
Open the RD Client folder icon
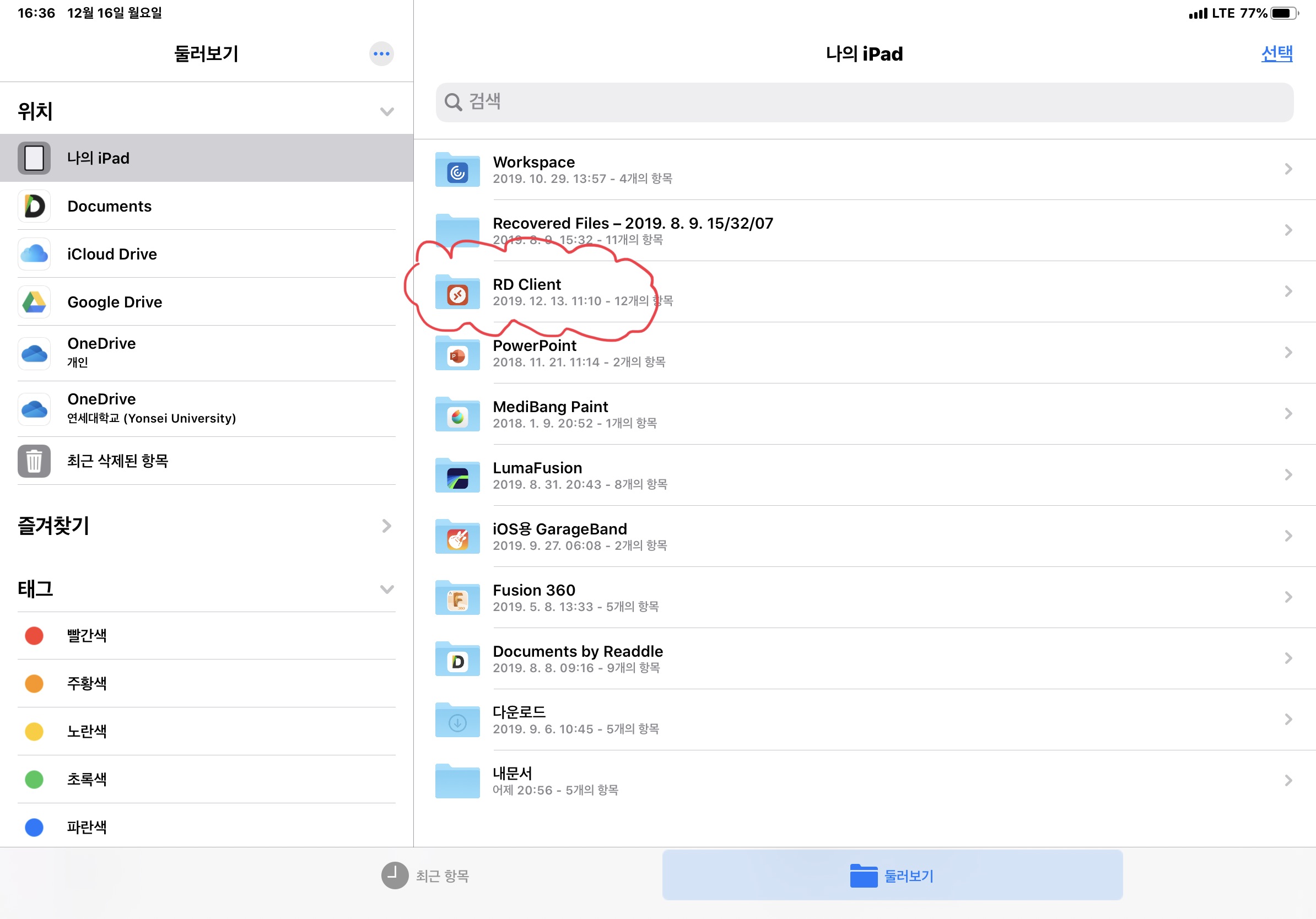click(x=457, y=292)
